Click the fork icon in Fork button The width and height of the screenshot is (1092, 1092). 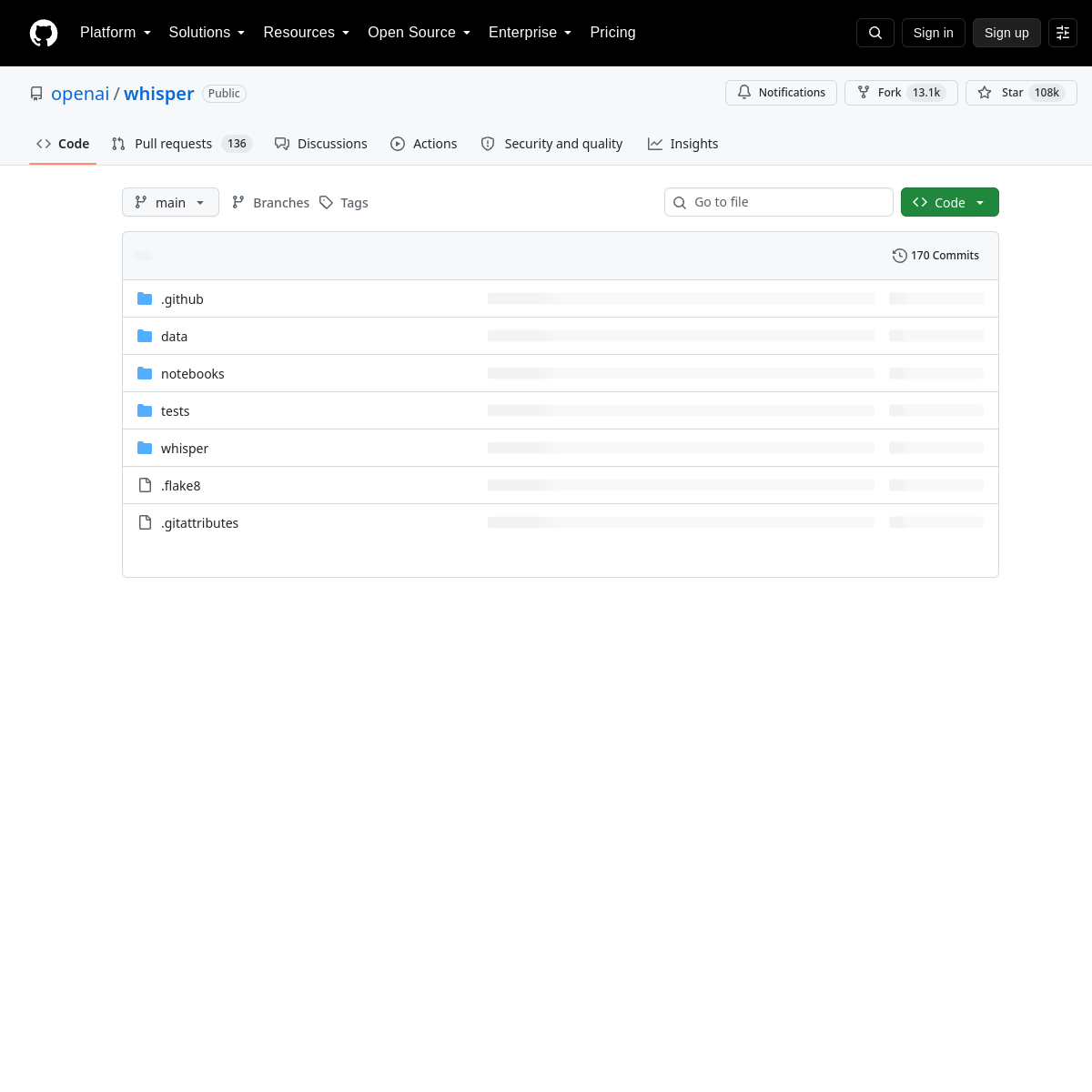[864, 92]
